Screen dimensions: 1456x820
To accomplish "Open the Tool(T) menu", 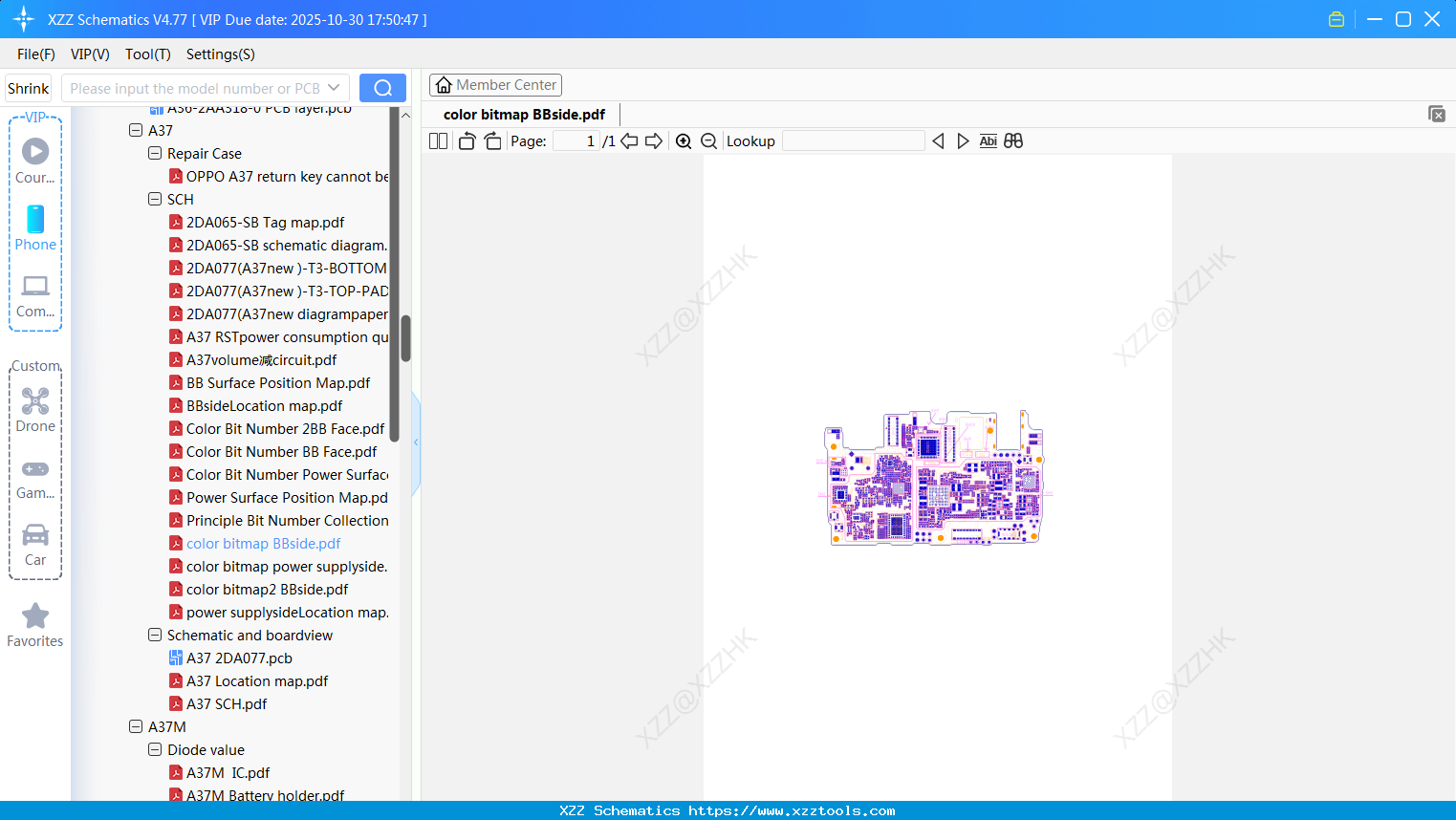I will coord(147,54).
